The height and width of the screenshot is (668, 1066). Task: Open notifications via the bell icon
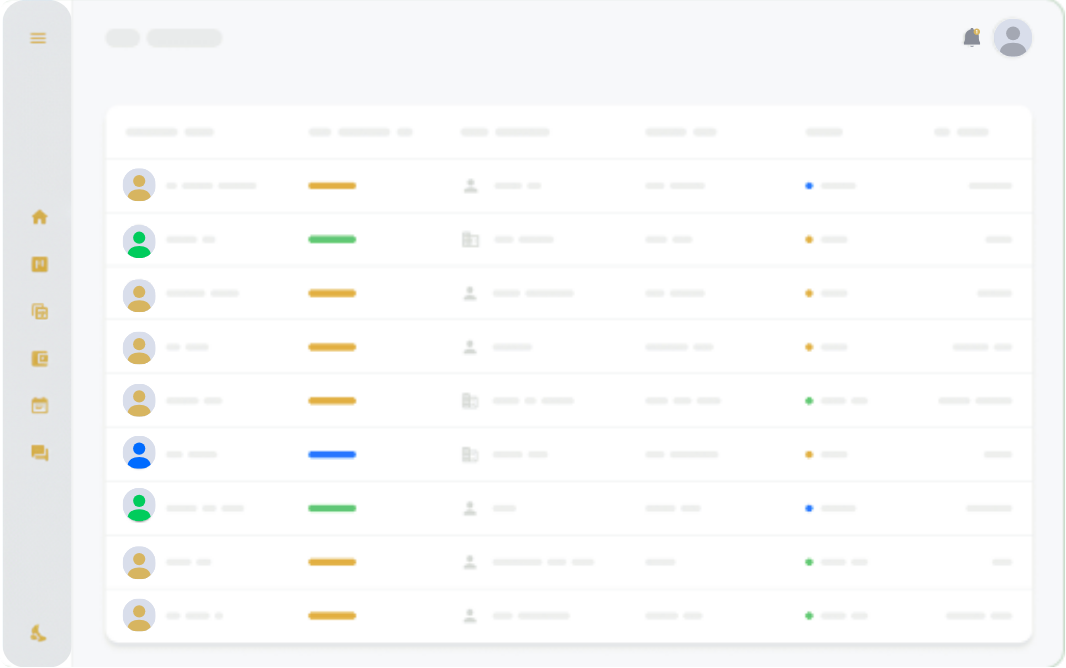[x=972, y=37]
